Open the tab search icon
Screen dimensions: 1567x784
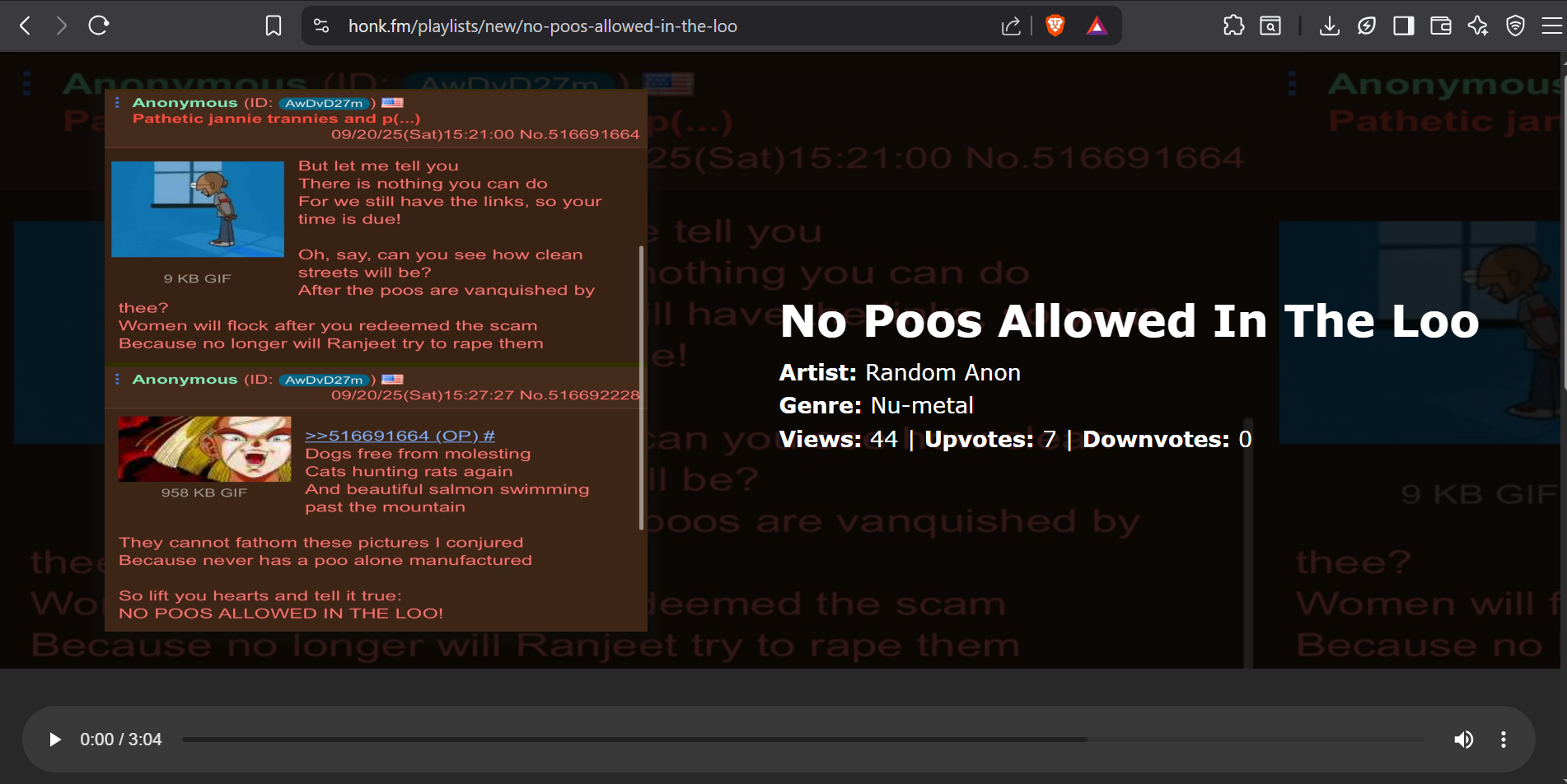click(1270, 26)
